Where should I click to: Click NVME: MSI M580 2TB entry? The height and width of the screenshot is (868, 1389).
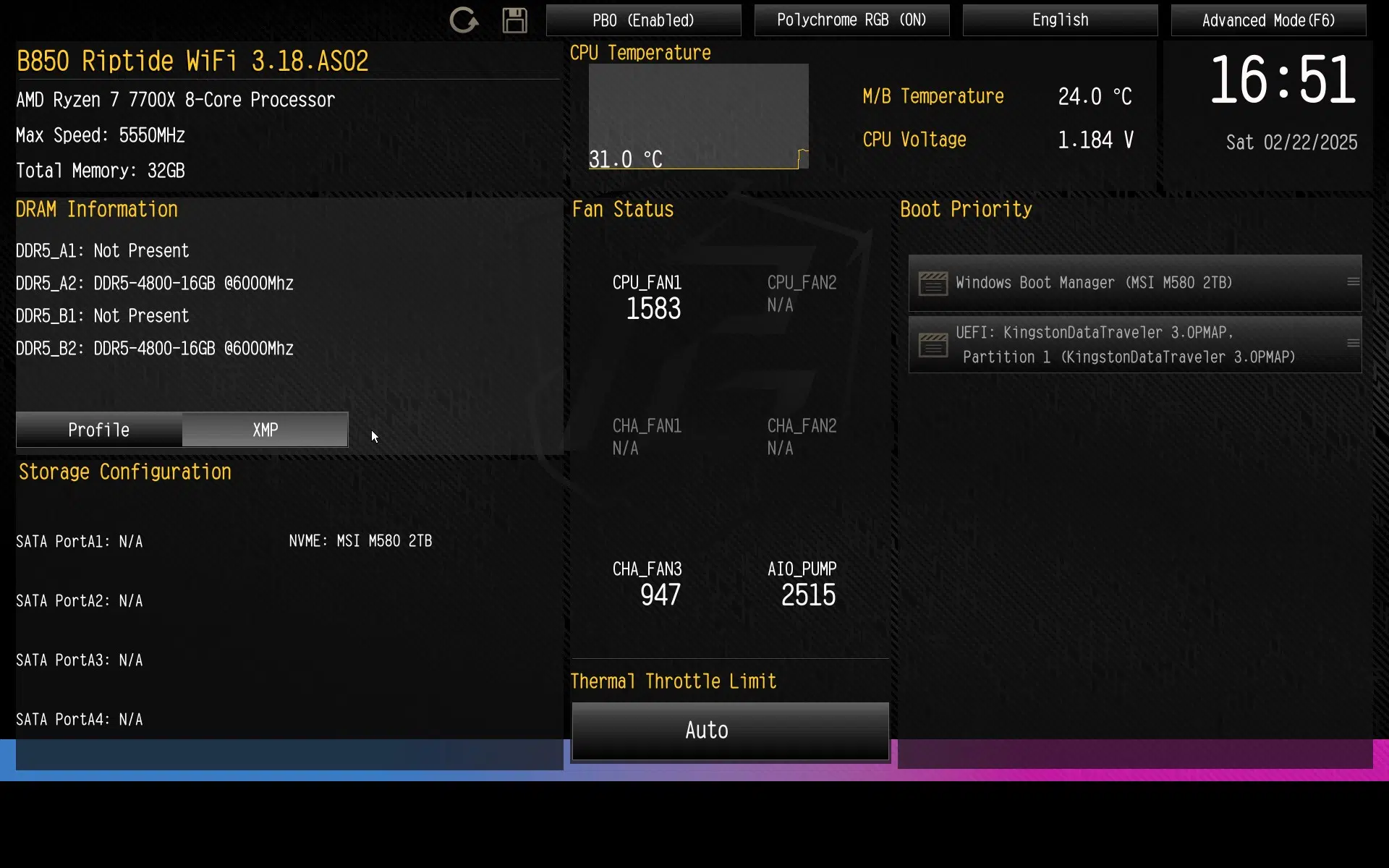(x=360, y=541)
